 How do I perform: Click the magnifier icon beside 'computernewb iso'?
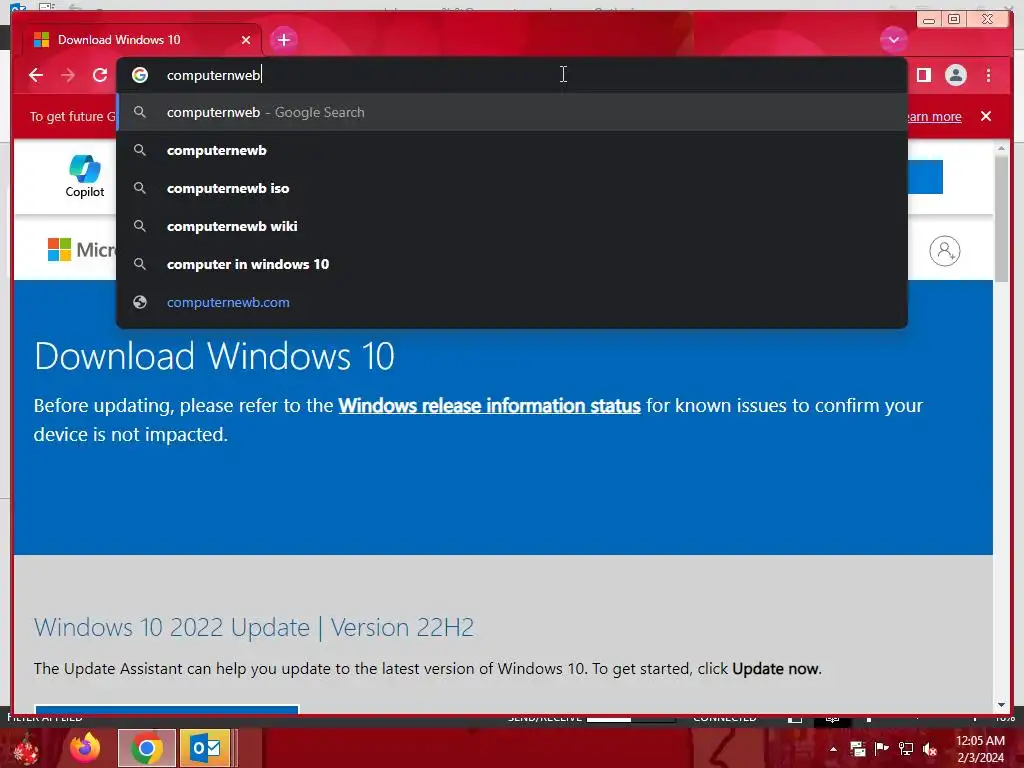click(x=140, y=188)
